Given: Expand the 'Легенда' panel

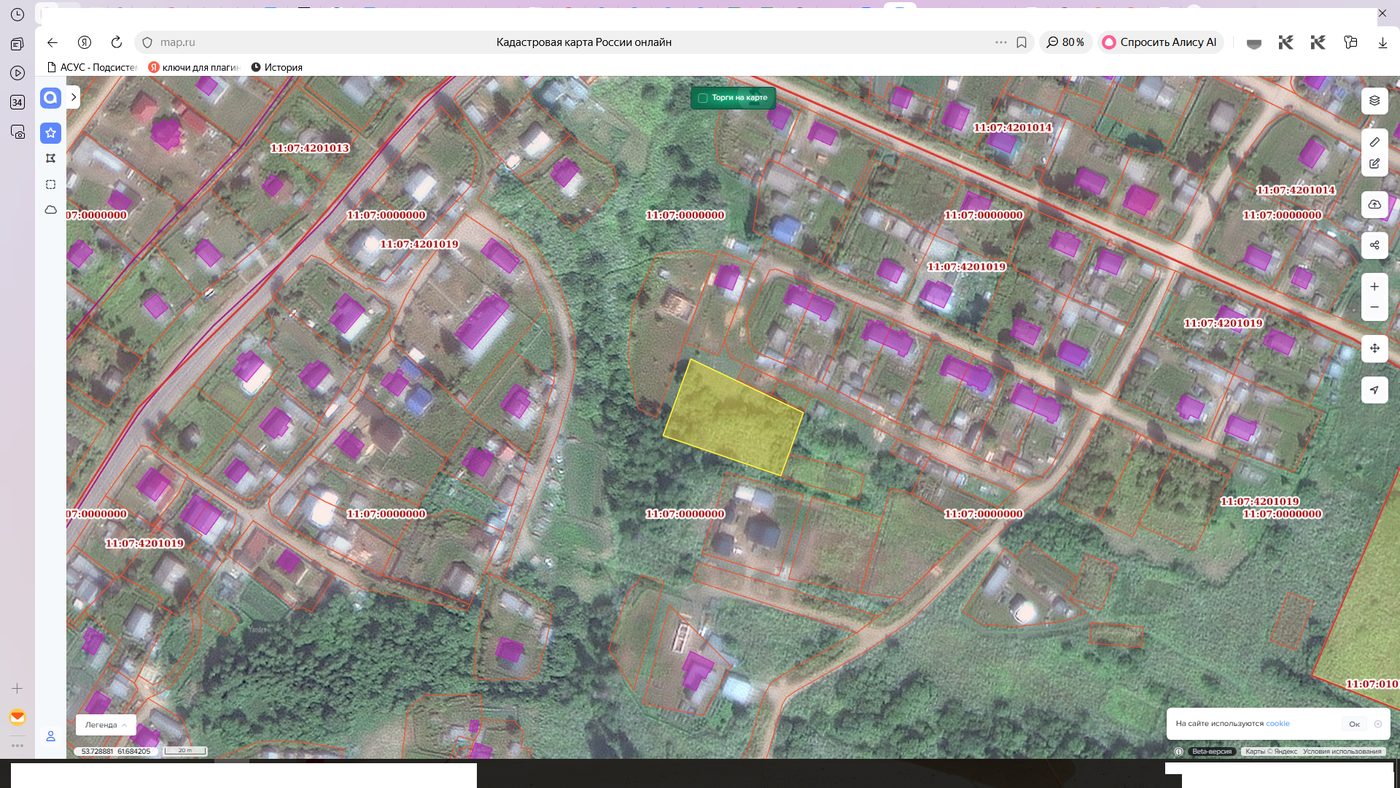Looking at the screenshot, I should click(x=106, y=725).
